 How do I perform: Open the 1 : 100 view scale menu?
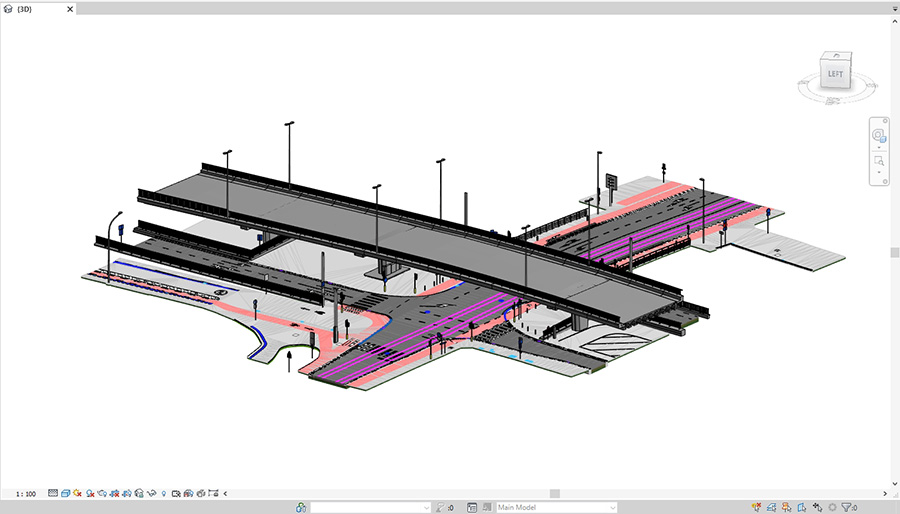26,493
